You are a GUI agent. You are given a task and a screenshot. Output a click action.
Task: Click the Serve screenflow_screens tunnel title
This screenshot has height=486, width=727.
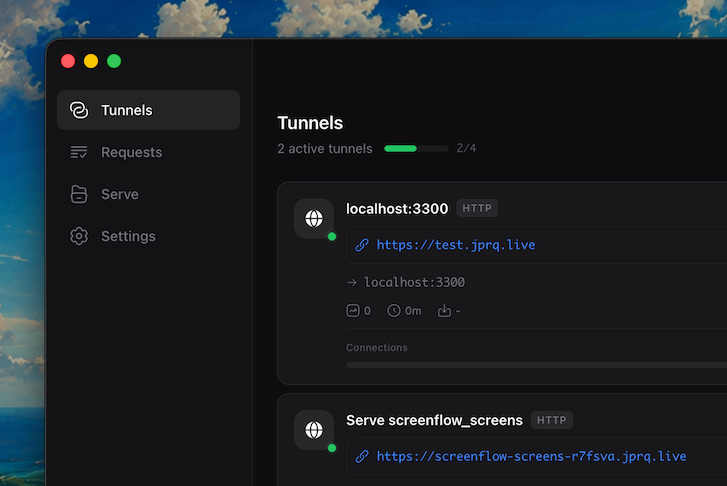pos(434,420)
